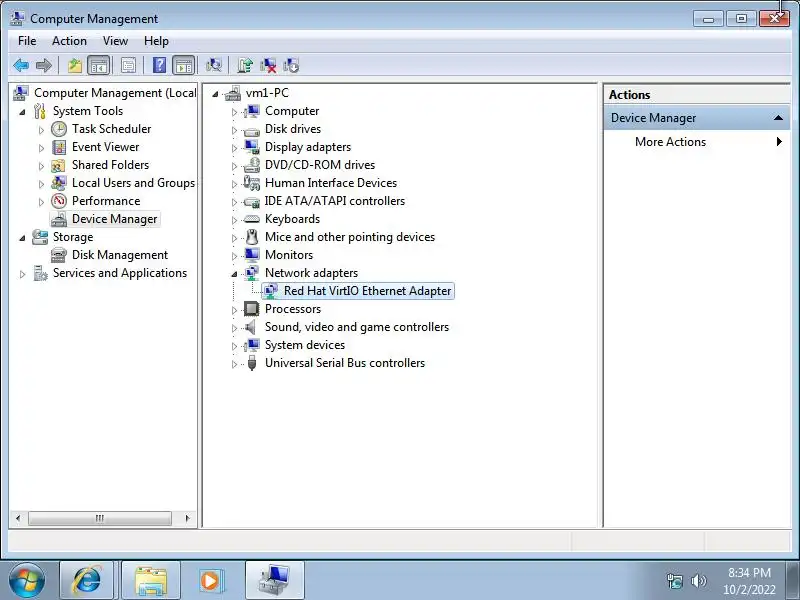Select Performance in console tree
The height and width of the screenshot is (600, 800).
click(106, 201)
